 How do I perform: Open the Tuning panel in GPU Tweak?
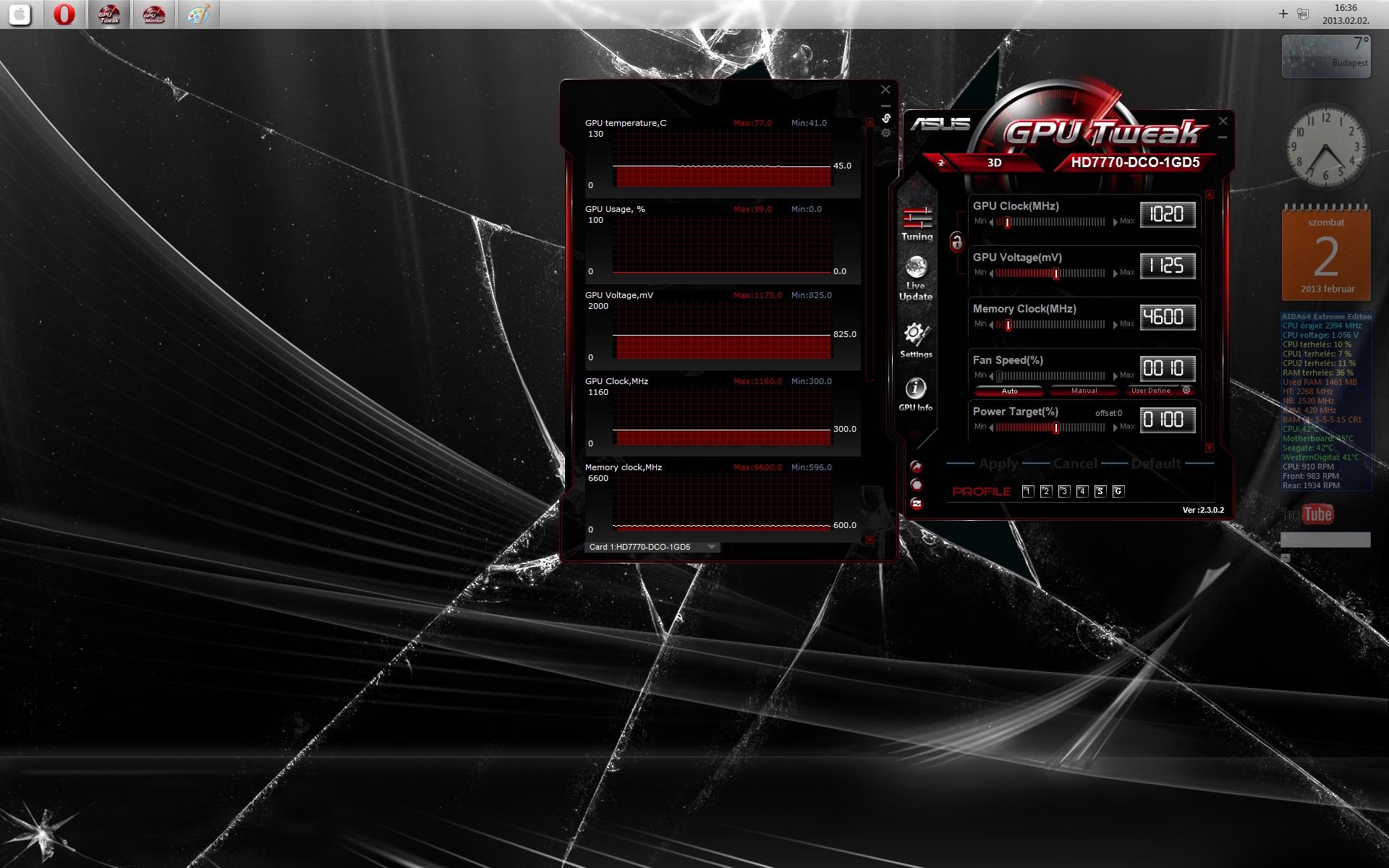[917, 224]
